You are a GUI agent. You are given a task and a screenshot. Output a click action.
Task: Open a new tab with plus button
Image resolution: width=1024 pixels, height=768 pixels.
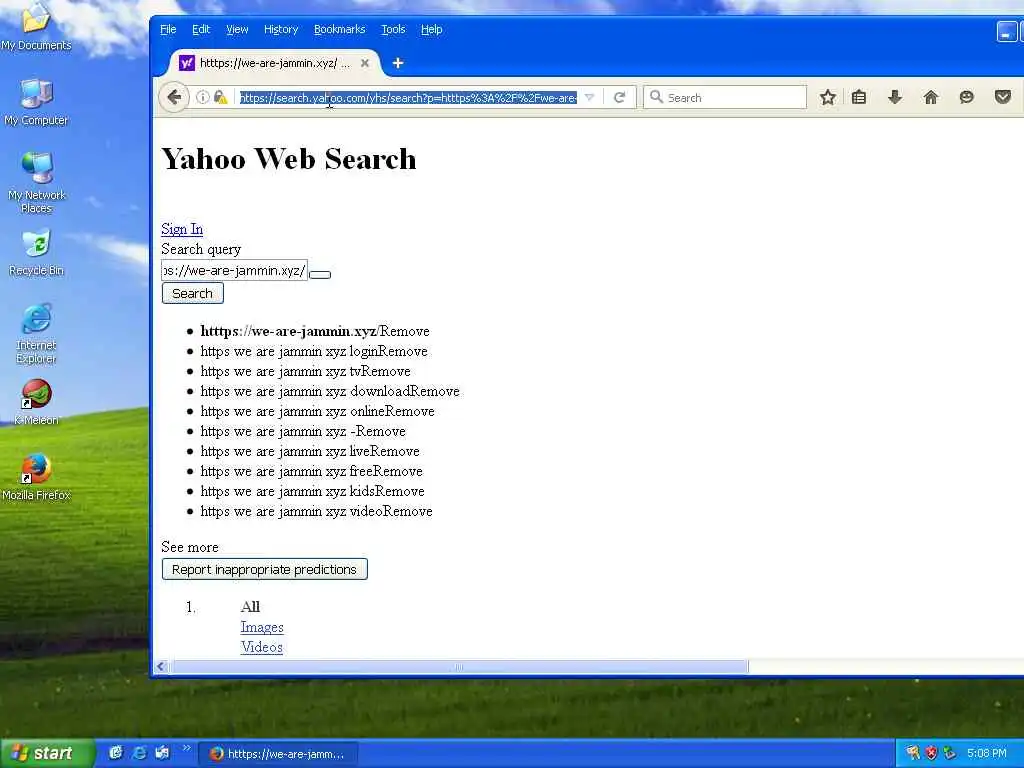click(398, 63)
